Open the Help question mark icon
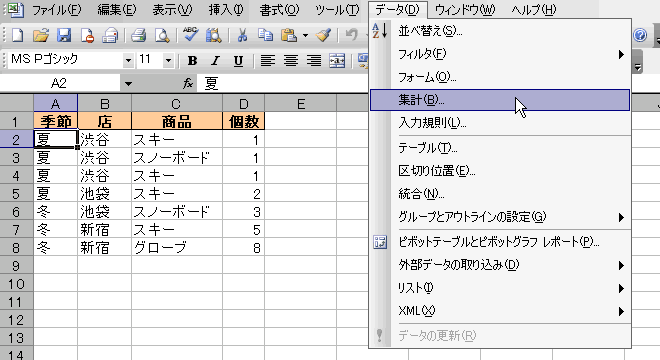The image size is (660, 360). click(640, 35)
